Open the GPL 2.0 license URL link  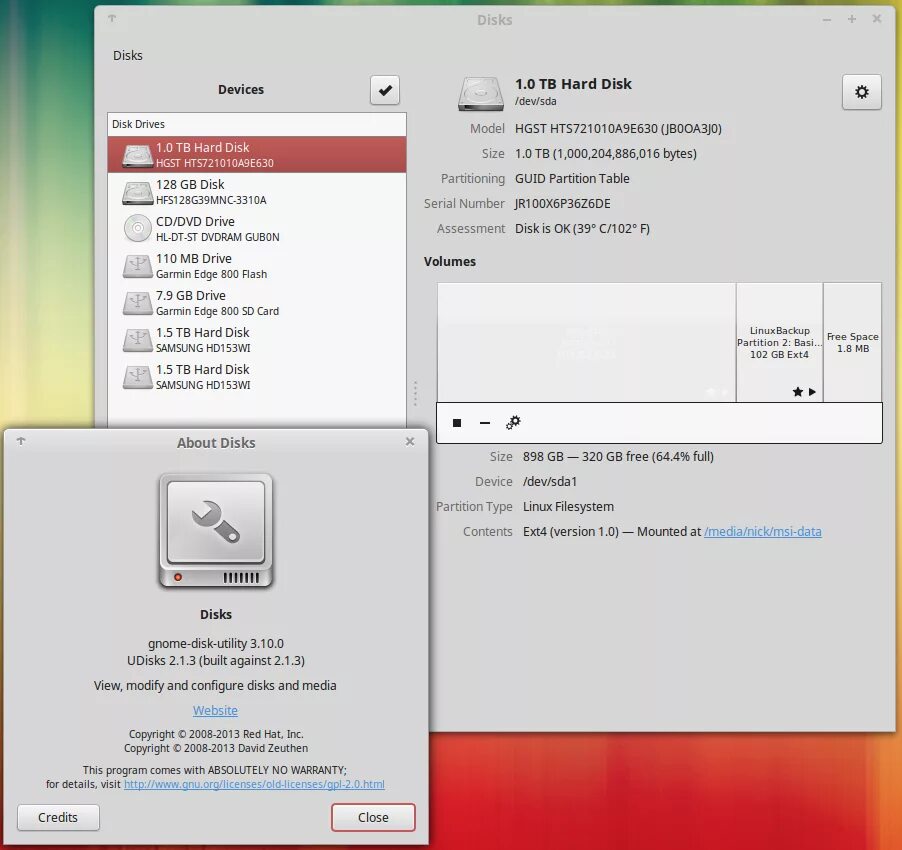pyautogui.click(x=254, y=784)
